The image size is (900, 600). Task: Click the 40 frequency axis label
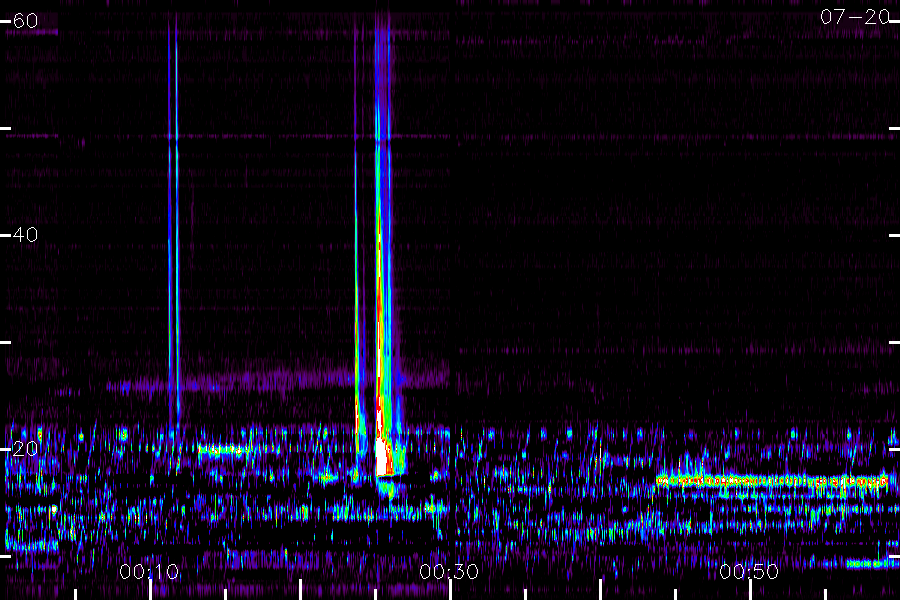(25, 235)
